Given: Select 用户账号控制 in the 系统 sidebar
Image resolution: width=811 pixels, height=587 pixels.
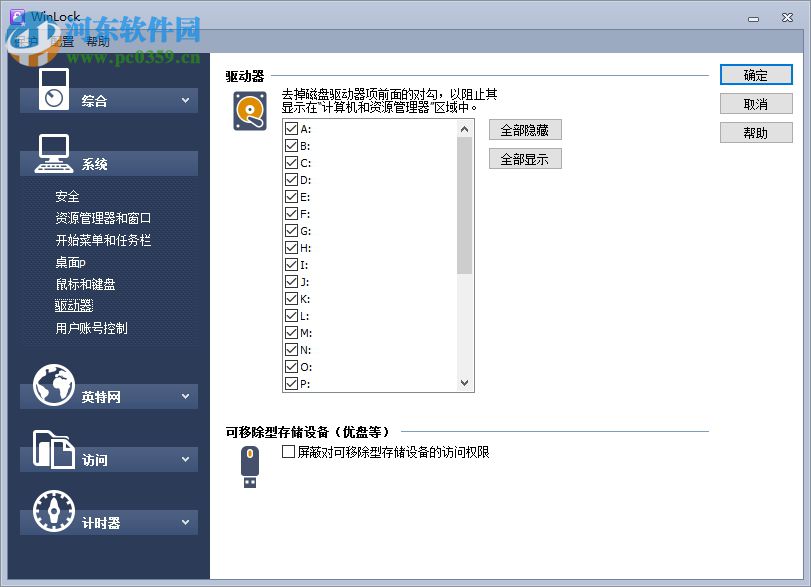Looking at the screenshot, I should point(94,328).
